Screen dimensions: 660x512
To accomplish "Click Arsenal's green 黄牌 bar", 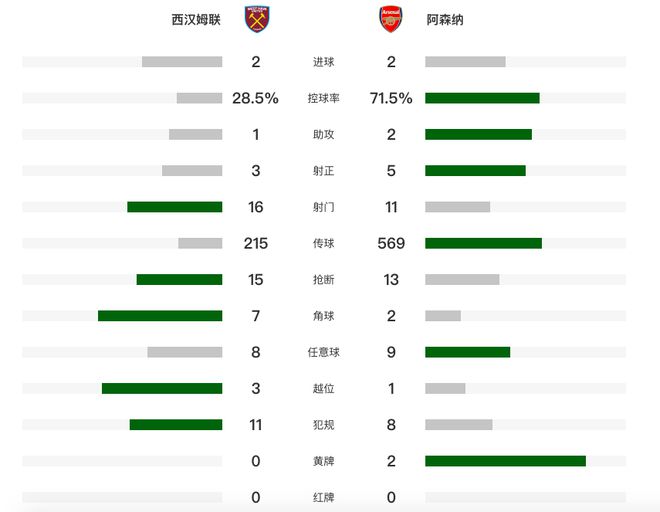I will click(505, 461).
